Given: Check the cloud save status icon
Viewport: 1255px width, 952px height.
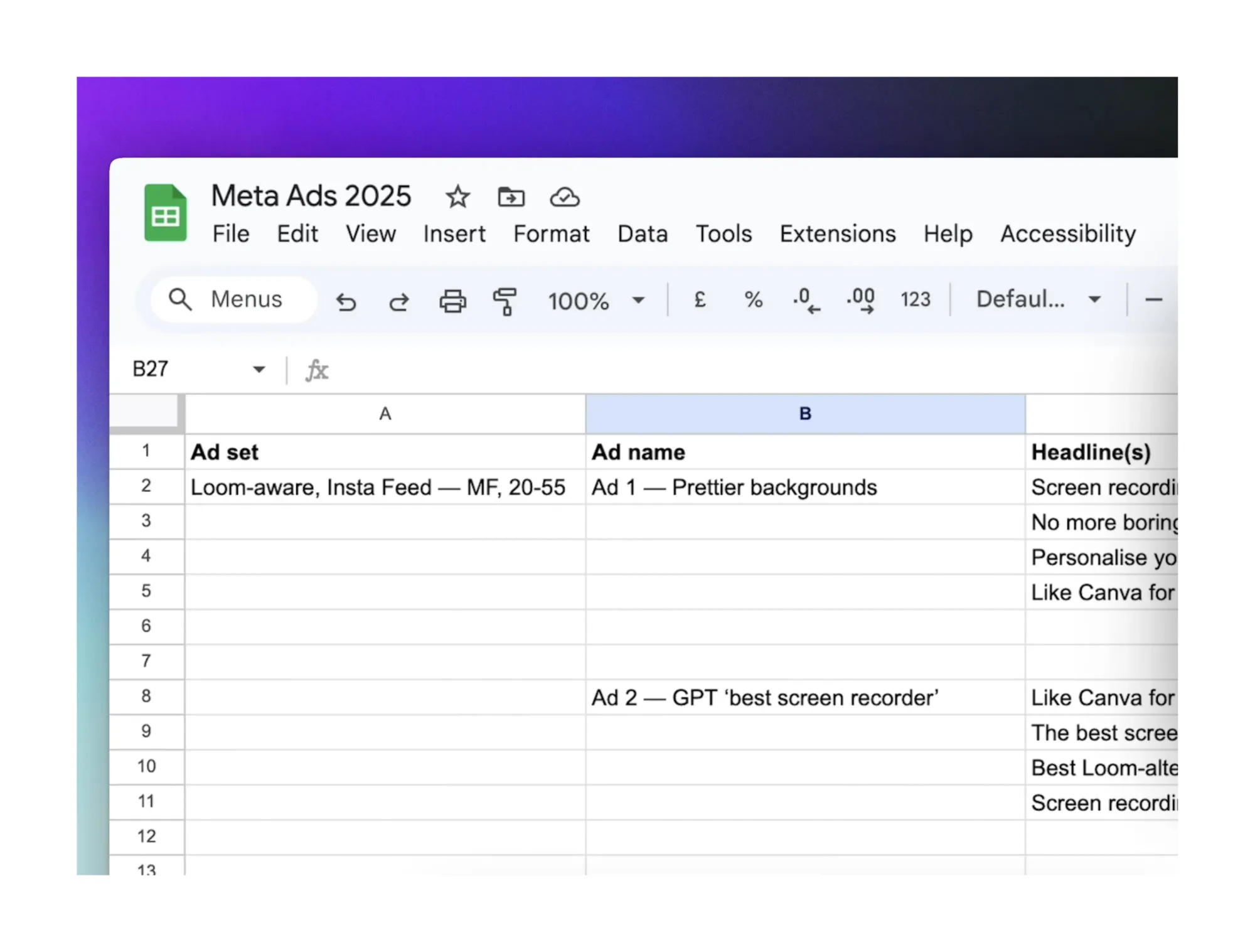Looking at the screenshot, I should coord(565,197).
